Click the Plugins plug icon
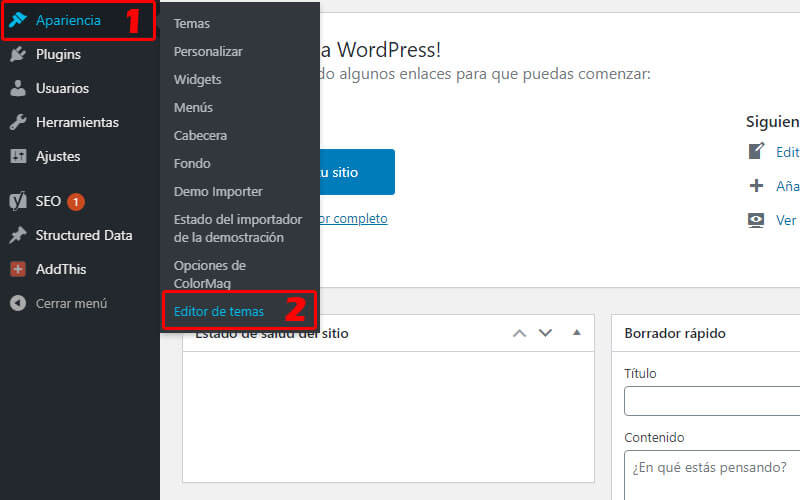Screen dimensions: 800x500 tap(18, 54)
